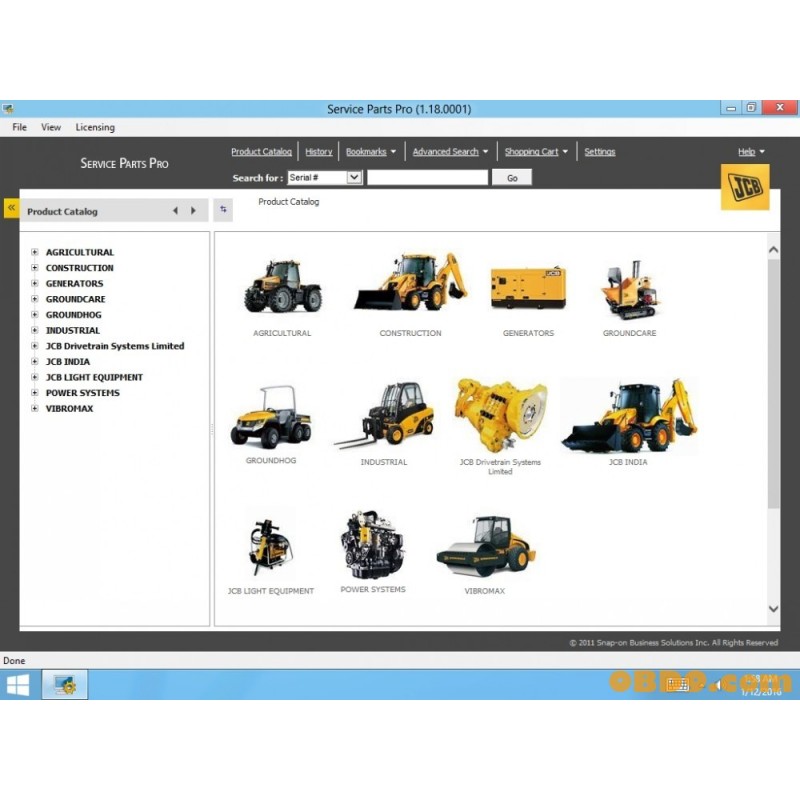This screenshot has height=800, width=800.
Task: Click the window title bar app icon
Action: tap(8, 108)
